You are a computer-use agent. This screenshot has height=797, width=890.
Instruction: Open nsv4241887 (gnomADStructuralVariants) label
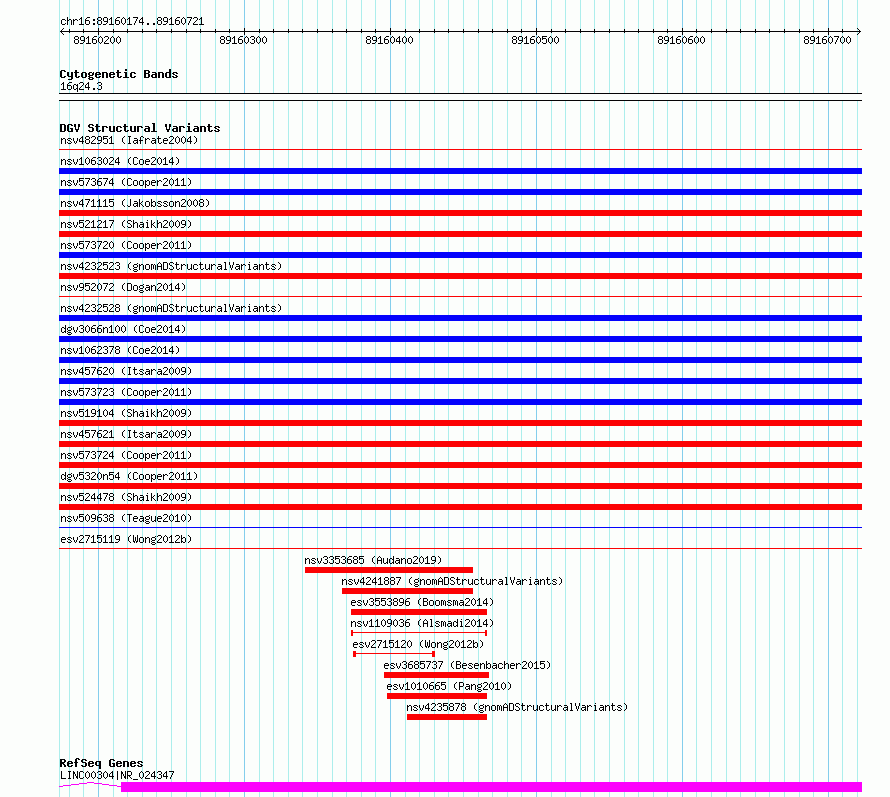coord(452,581)
